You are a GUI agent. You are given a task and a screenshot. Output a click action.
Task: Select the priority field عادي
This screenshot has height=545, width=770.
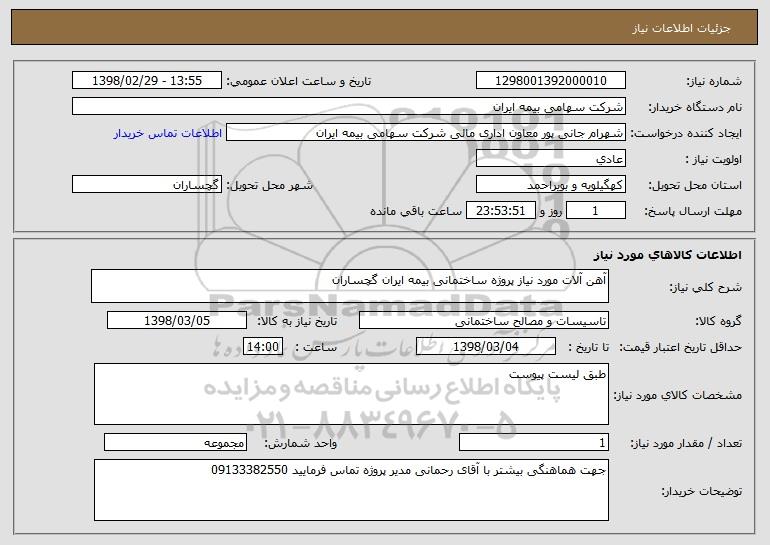tap(550, 158)
